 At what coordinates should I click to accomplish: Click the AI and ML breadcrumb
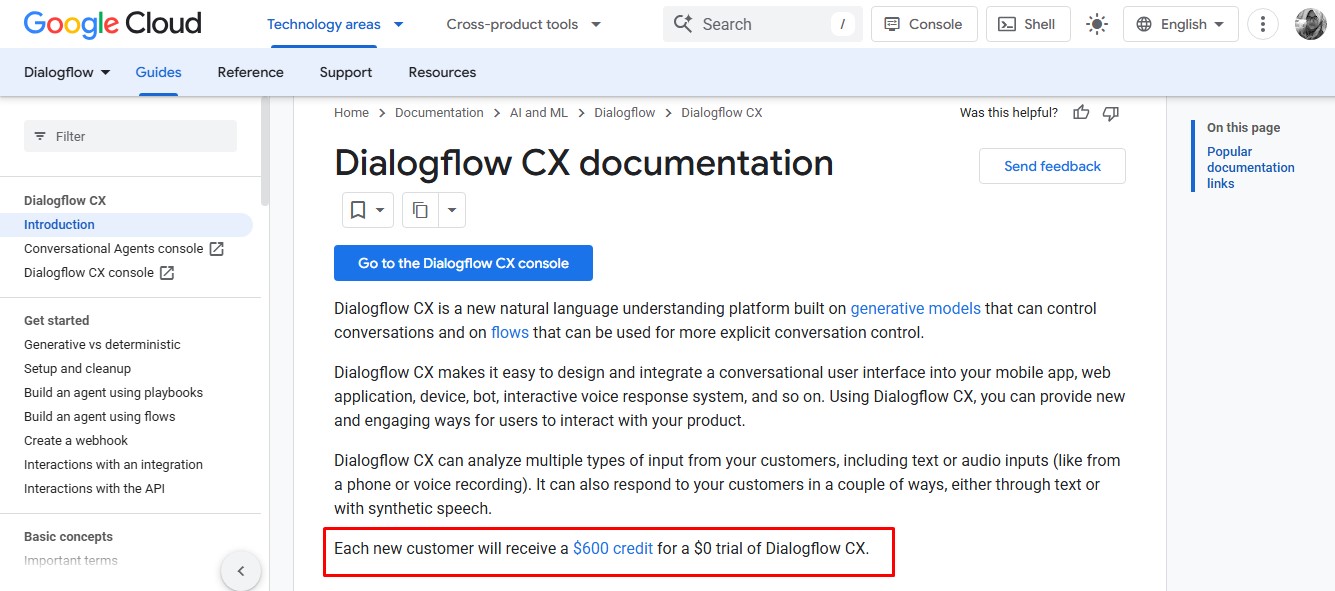(x=538, y=113)
